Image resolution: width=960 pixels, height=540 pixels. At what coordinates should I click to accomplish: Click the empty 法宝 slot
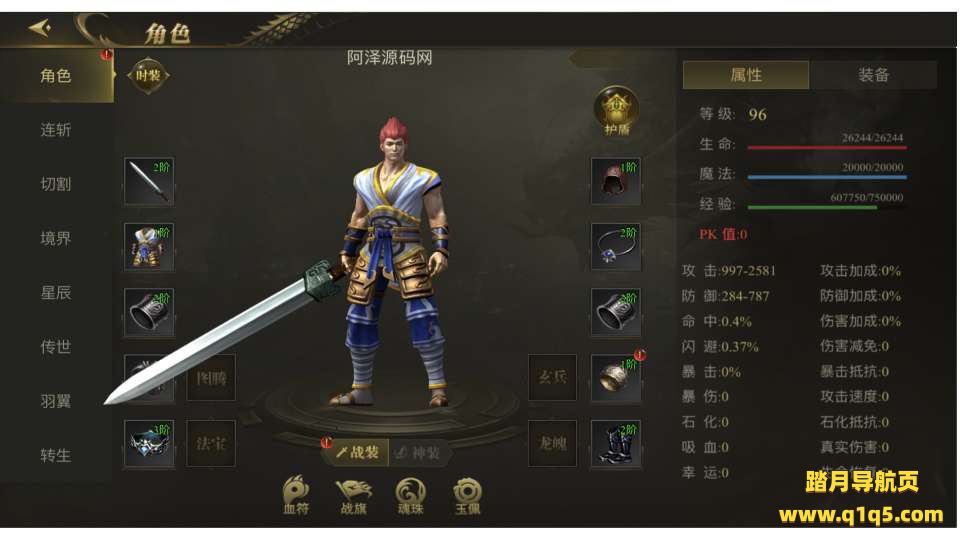(x=211, y=444)
